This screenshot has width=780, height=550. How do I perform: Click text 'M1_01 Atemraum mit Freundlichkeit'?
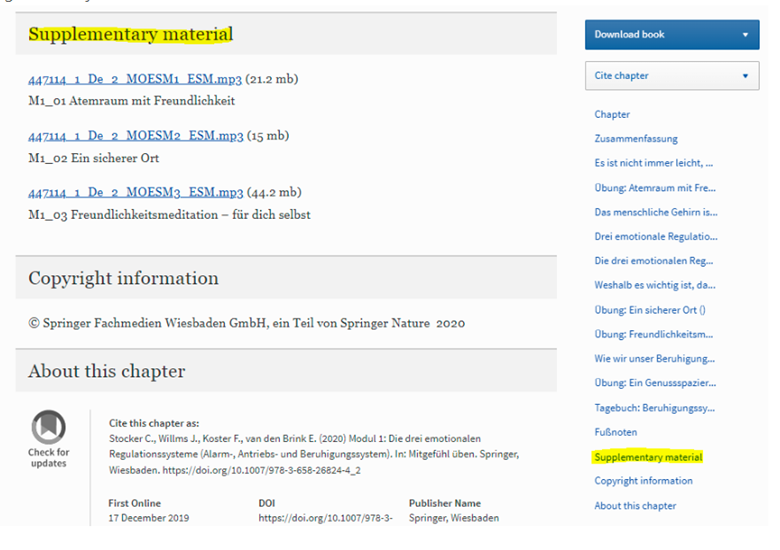(131, 101)
